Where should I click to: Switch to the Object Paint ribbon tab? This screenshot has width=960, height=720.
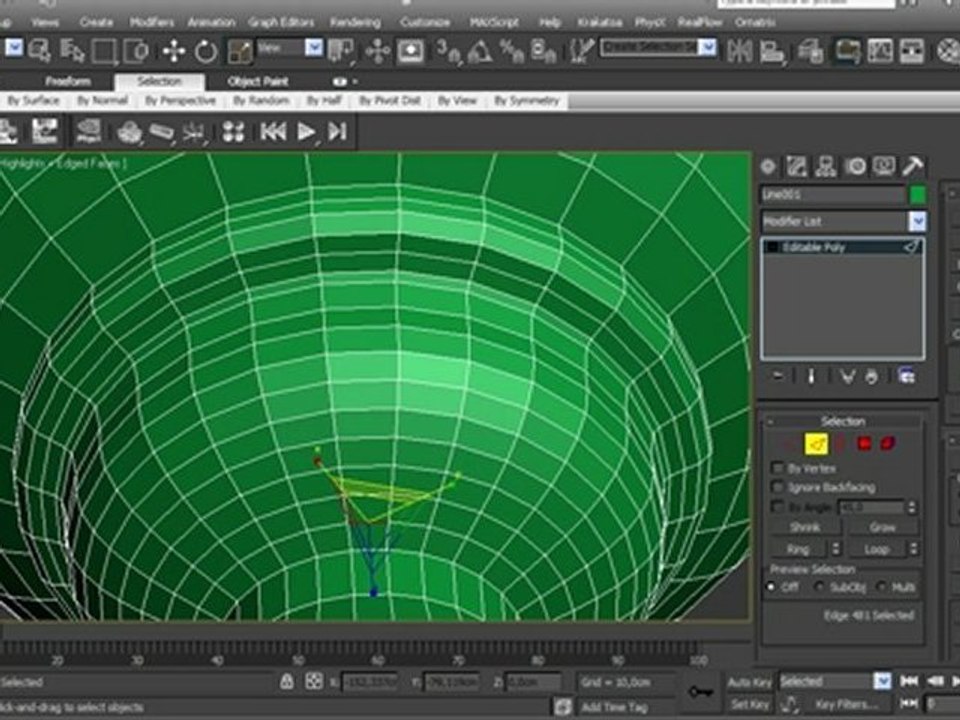(258, 81)
